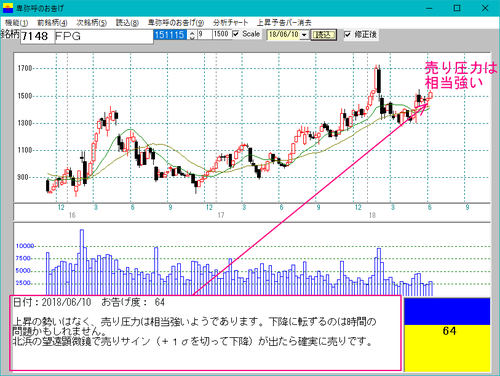500x376 pixels.
Task: Toggle the Scale checkbox
Action: tap(236, 34)
